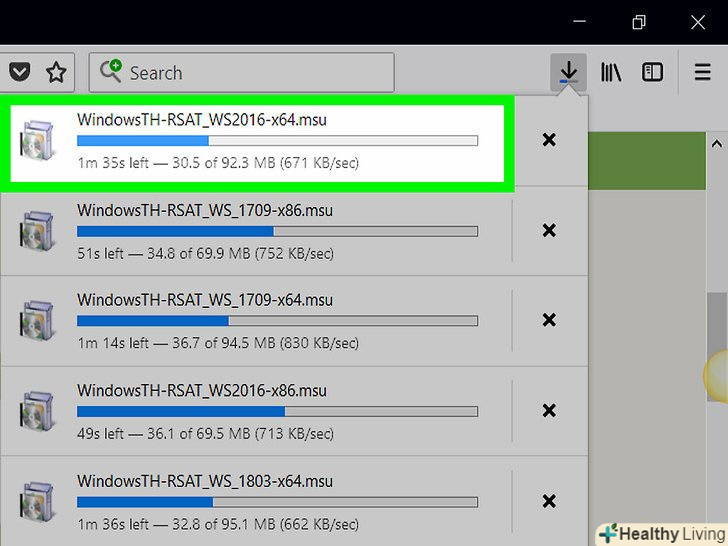Image resolution: width=728 pixels, height=546 pixels.
Task: Click status text '1m 14s left — 36.7 of 94.5 MB'
Action: tap(176, 343)
